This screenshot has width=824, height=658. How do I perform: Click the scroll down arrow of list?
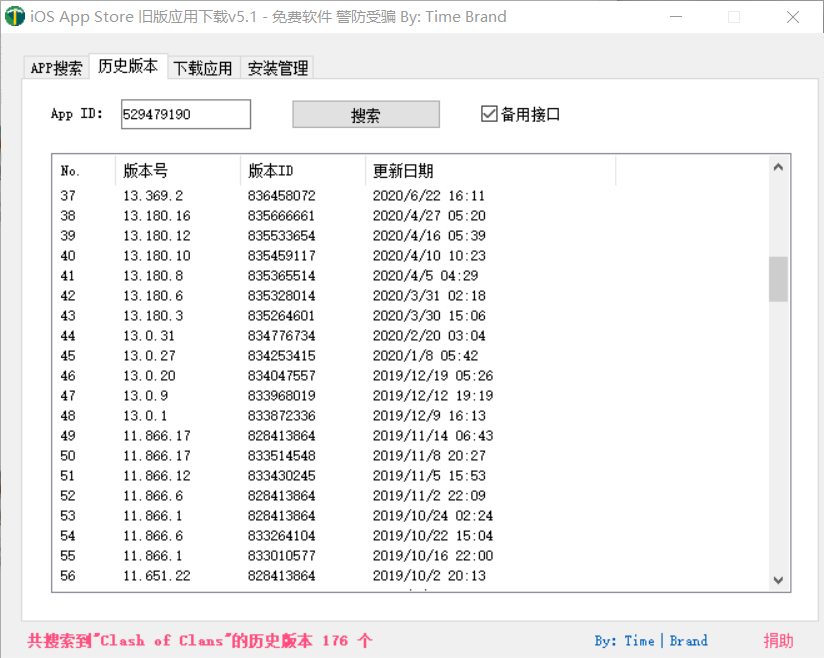tap(778, 580)
